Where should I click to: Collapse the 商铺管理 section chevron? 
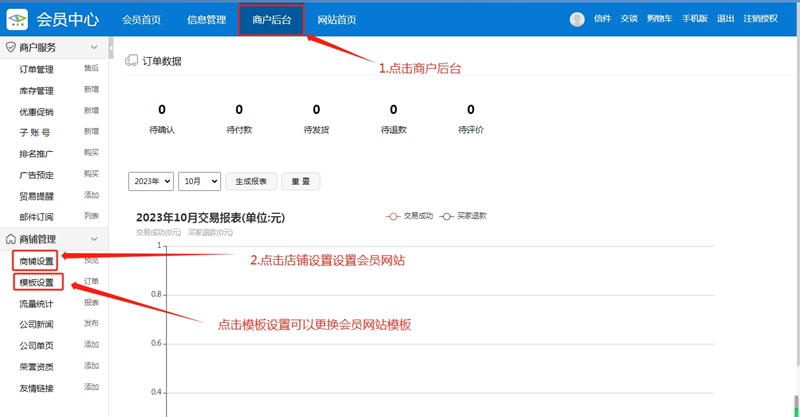click(94, 239)
